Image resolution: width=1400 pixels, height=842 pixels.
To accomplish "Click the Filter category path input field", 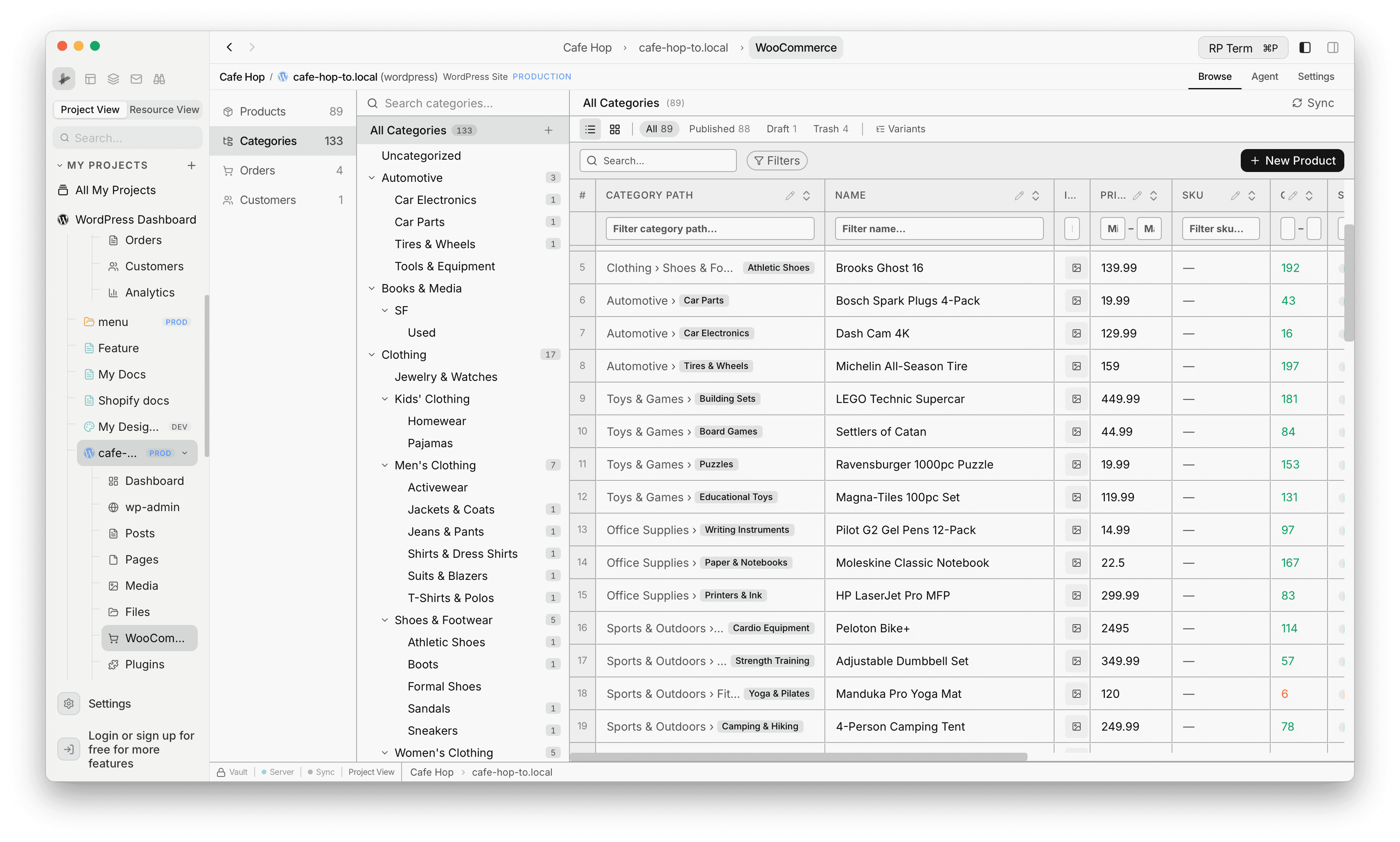I will click(x=709, y=228).
